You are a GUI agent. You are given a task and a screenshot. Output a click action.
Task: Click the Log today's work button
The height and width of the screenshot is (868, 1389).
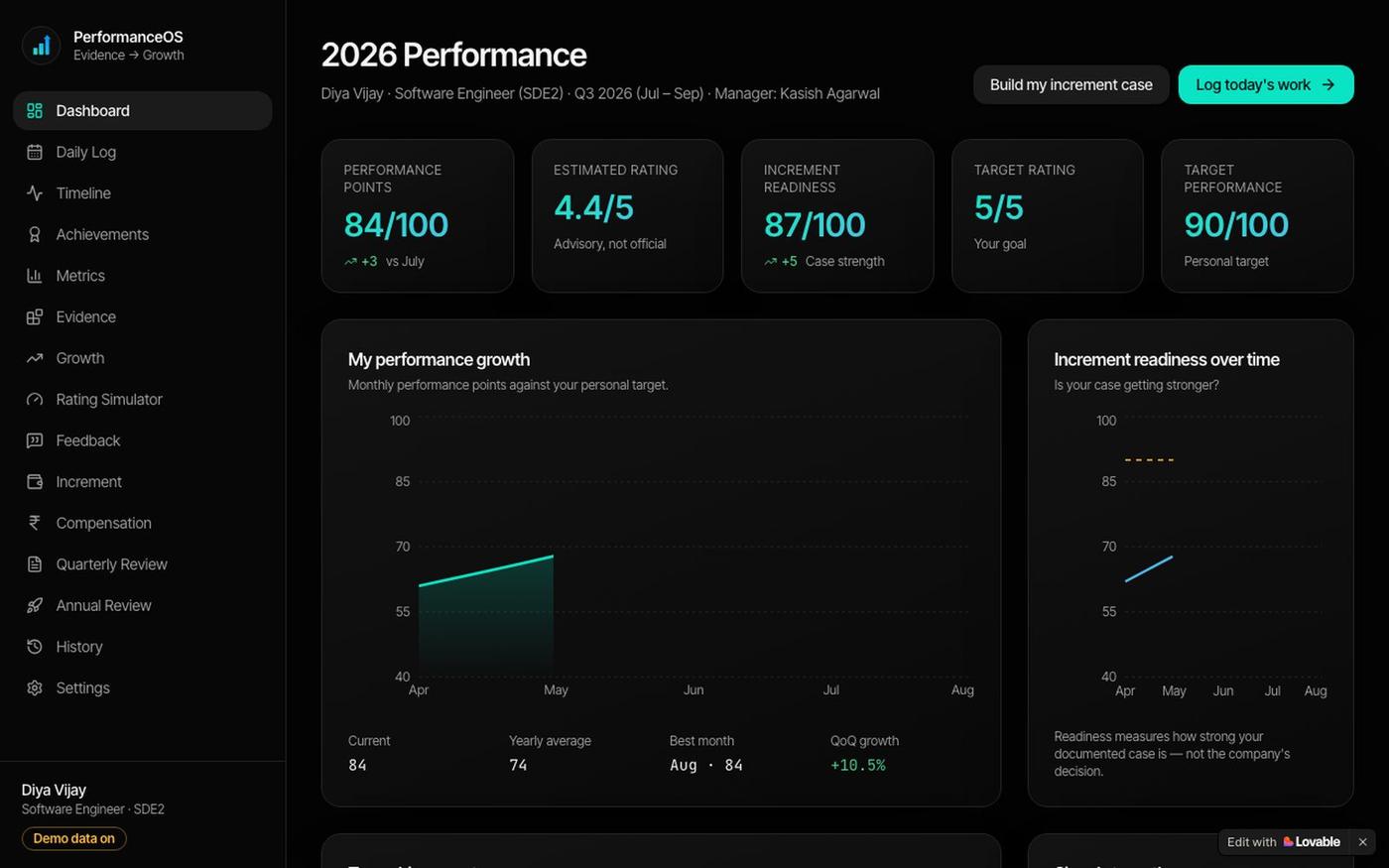point(1266,85)
